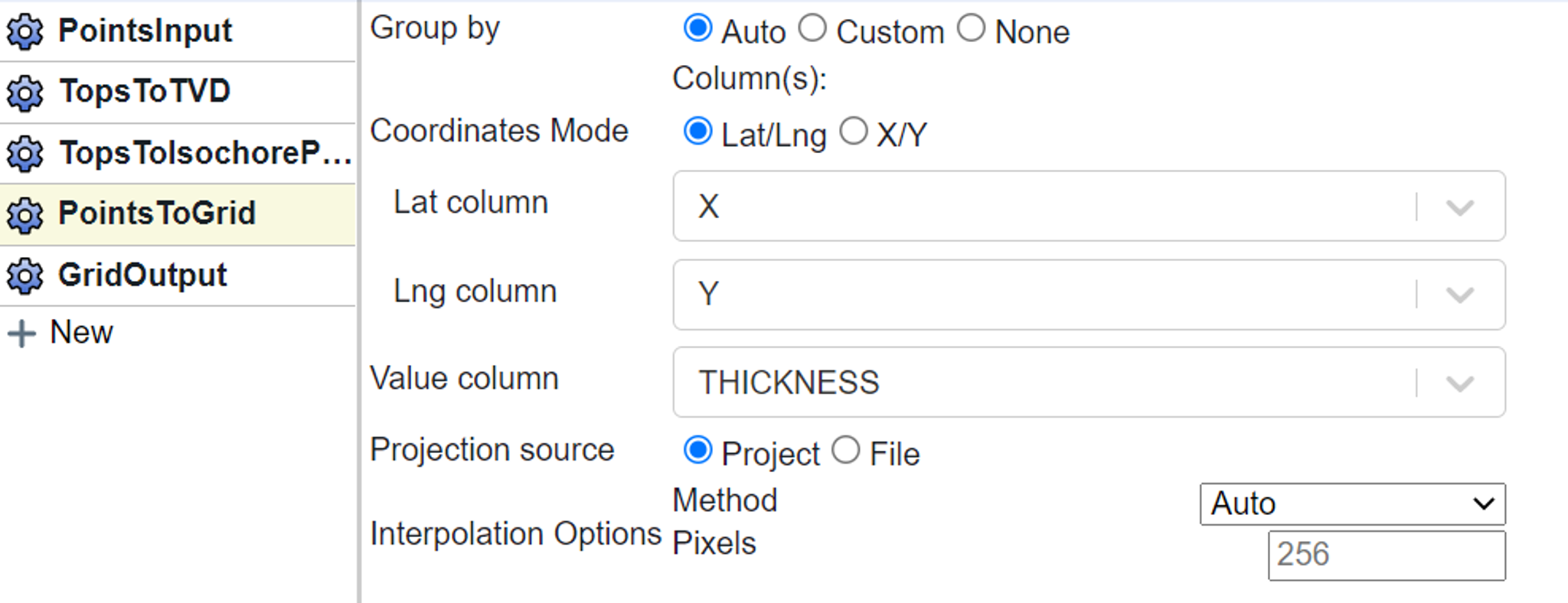Click the gear icon beside PointsToGrid

pyautogui.click(x=25, y=215)
